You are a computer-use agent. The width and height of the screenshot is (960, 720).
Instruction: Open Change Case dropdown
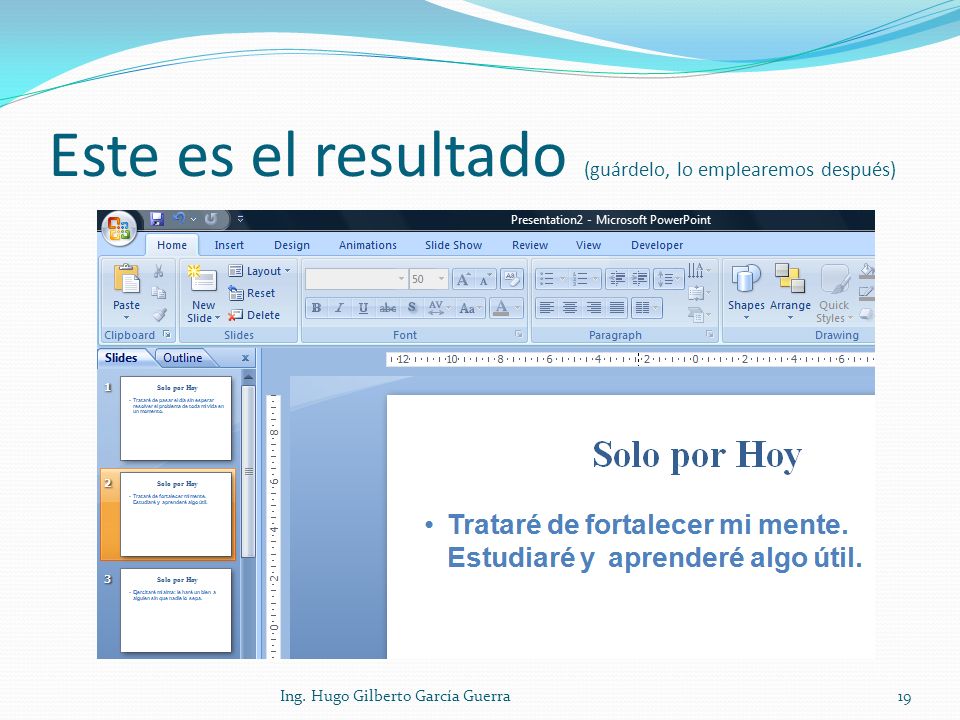coord(470,308)
